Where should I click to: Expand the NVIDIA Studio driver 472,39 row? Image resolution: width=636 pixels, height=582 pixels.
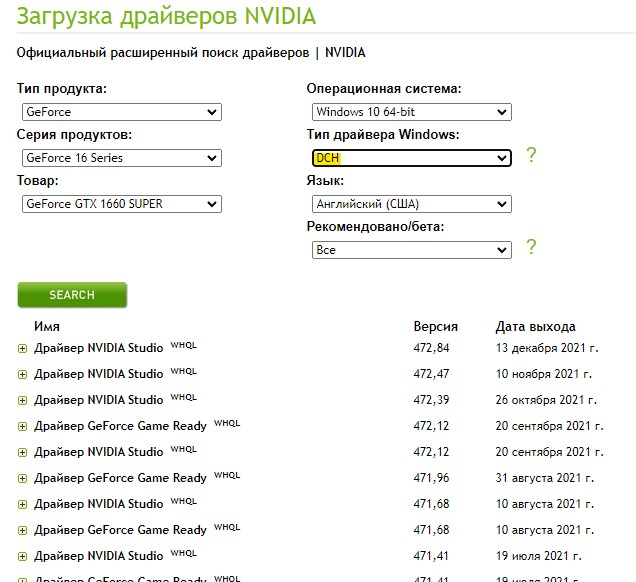coord(22,400)
